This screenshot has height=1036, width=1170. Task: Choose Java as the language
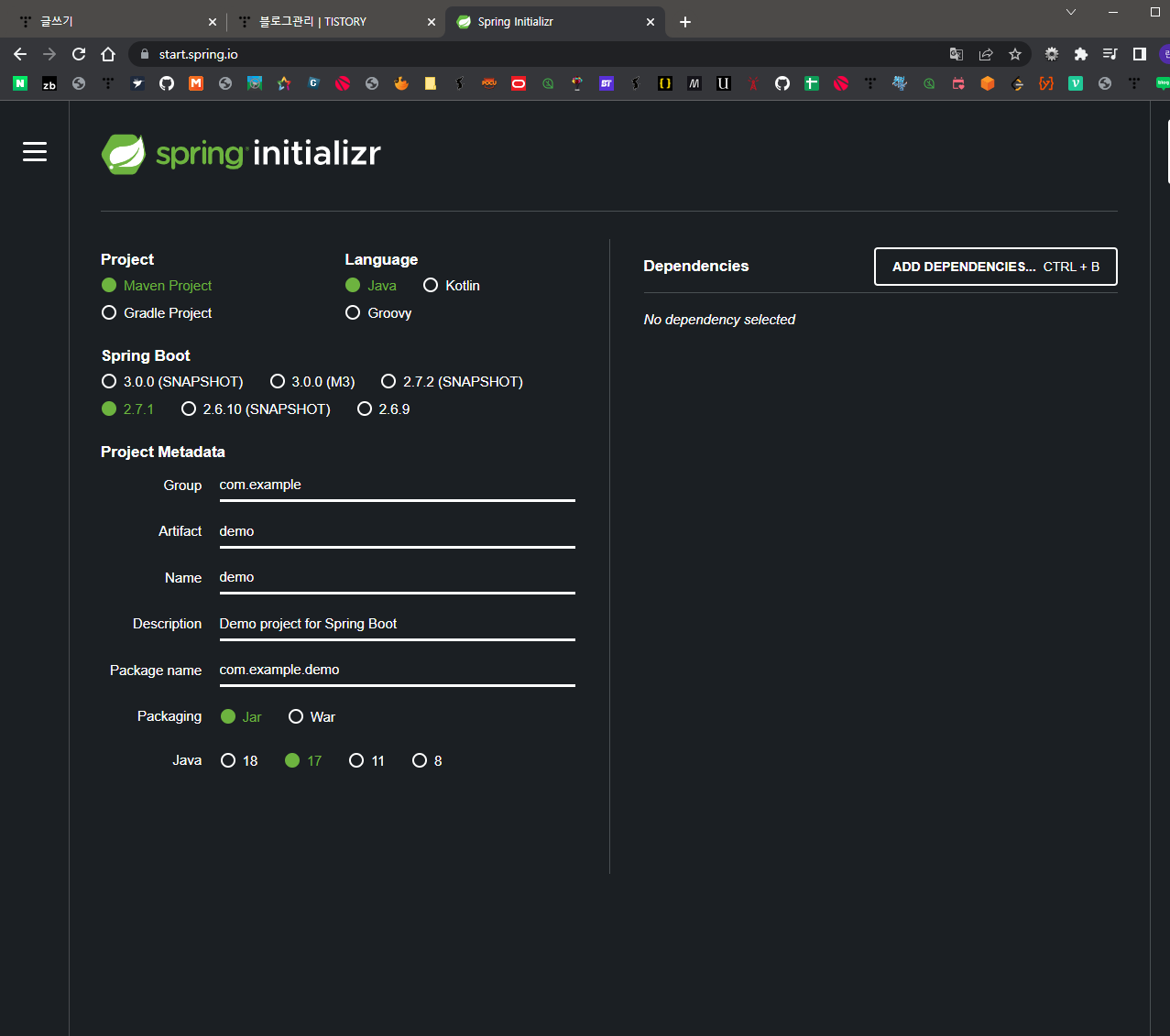353,286
